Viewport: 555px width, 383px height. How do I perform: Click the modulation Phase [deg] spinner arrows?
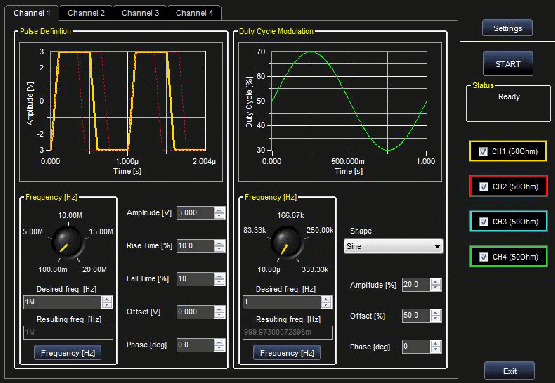coord(436,346)
